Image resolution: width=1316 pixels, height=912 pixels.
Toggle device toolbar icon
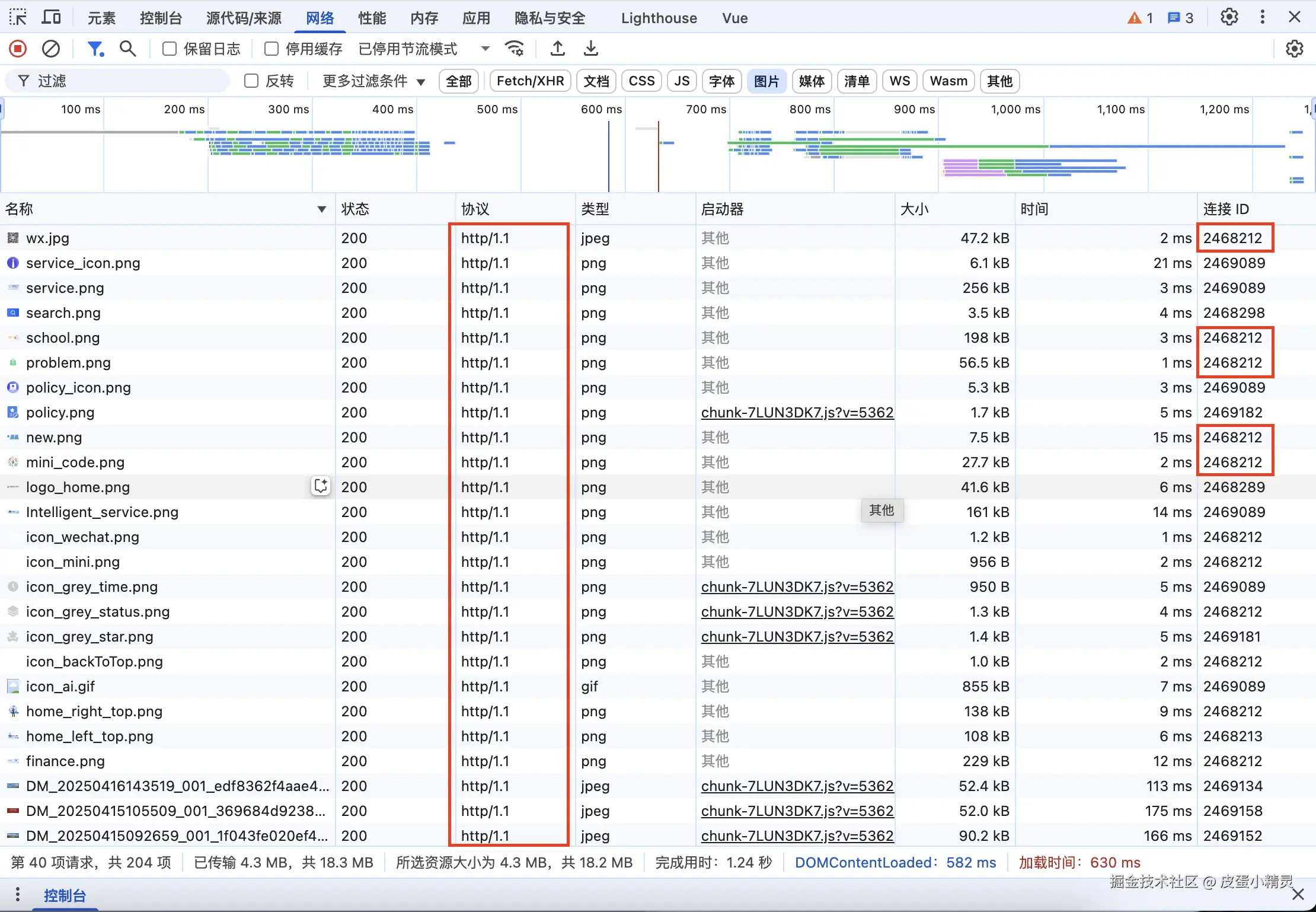tap(52, 17)
